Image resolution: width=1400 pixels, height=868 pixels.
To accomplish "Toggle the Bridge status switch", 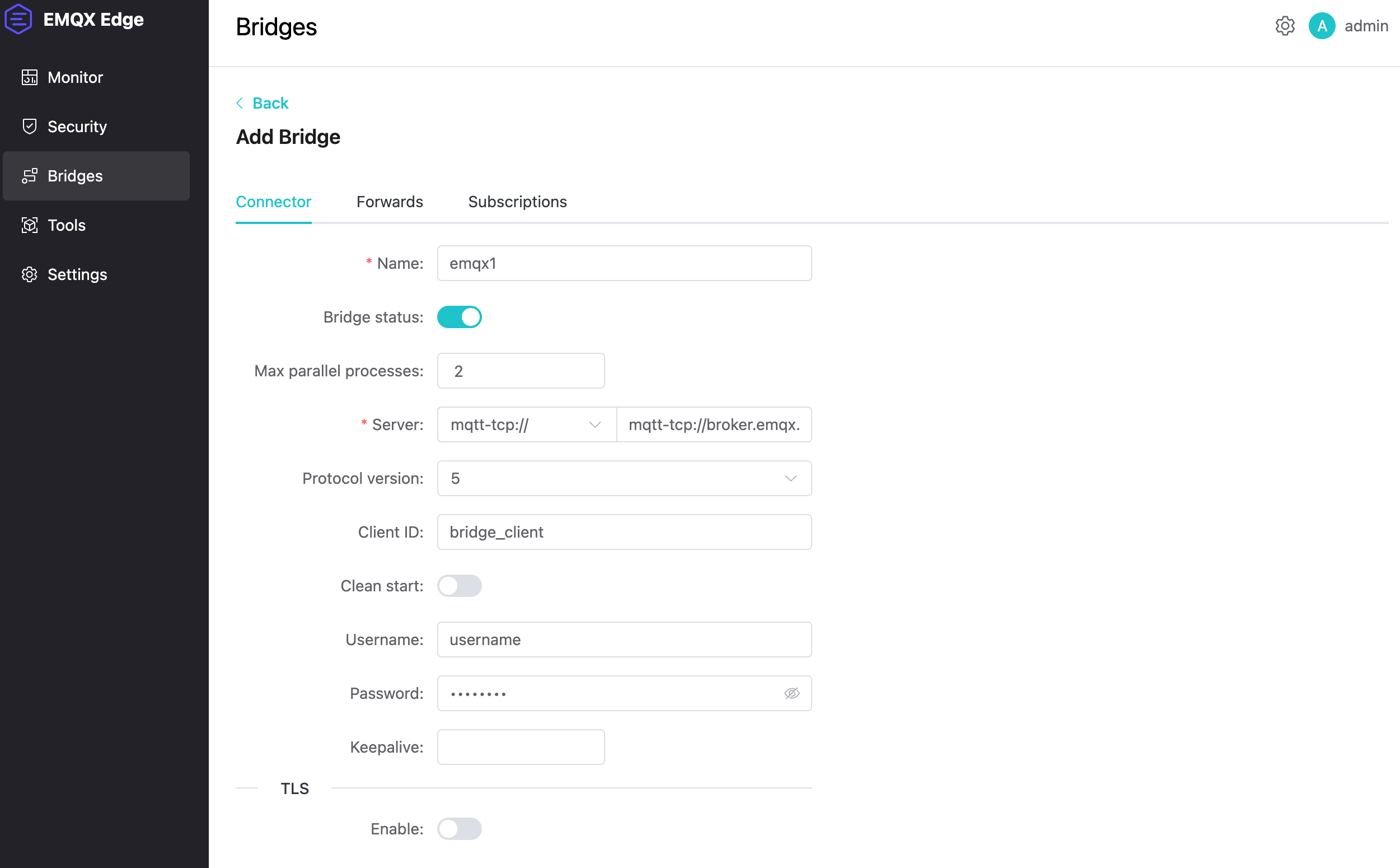I will click(459, 317).
